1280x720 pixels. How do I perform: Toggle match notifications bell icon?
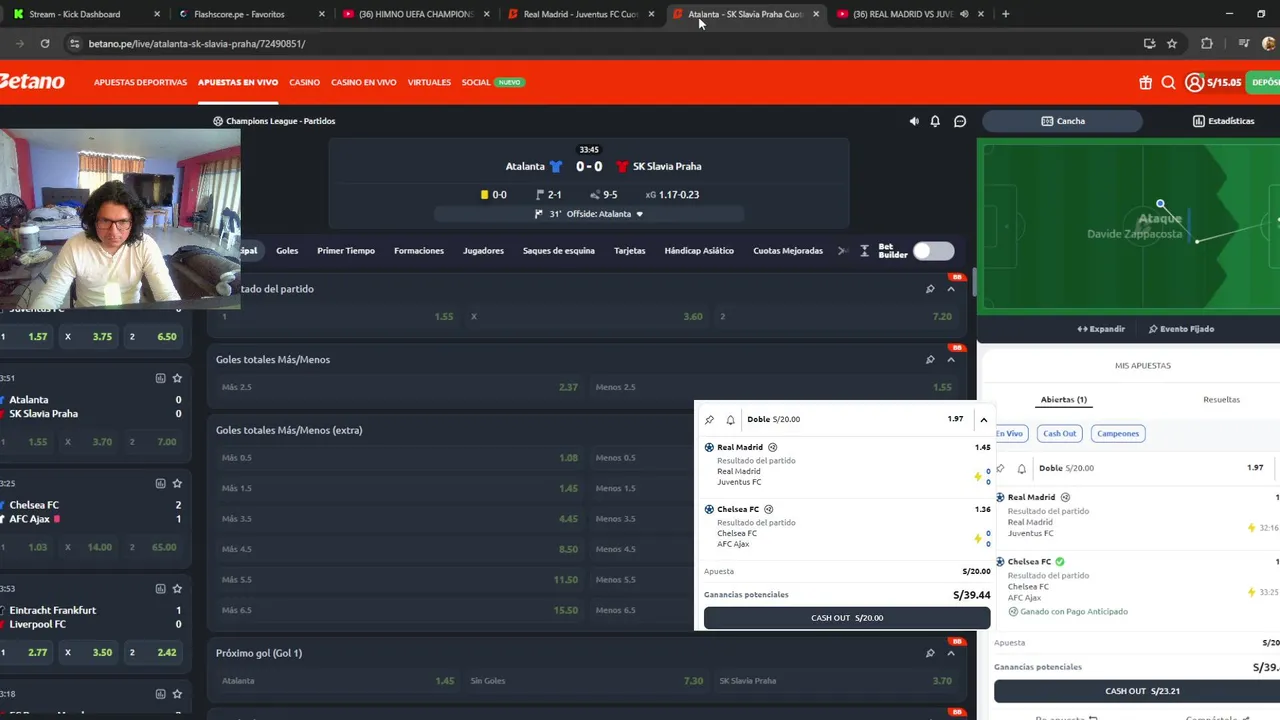[935, 121]
